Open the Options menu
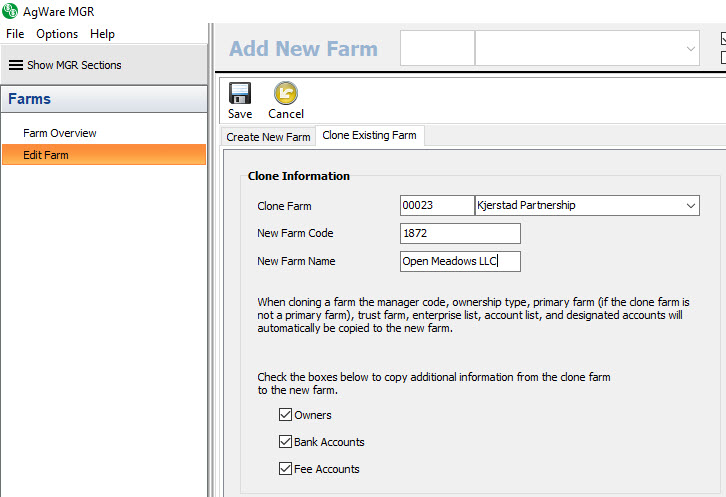The width and height of the screenshot is (726, 497). [x=57, y=34]
